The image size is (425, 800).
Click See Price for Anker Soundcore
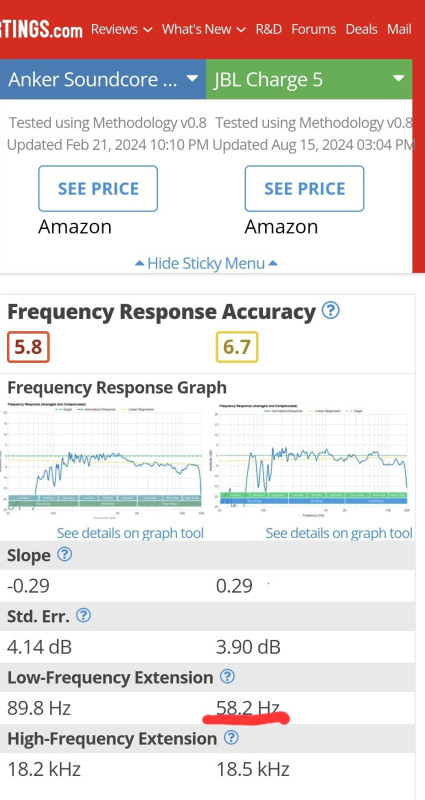(98, 188)
